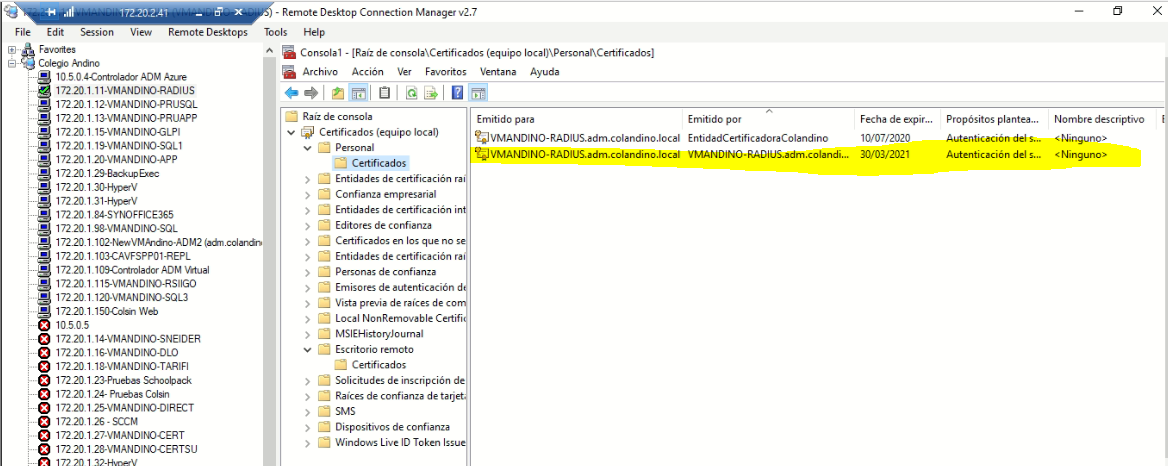The width and height of the screenshot is (1168, 466).
Task: Open the Acción menu
Action: coord(367,72)
